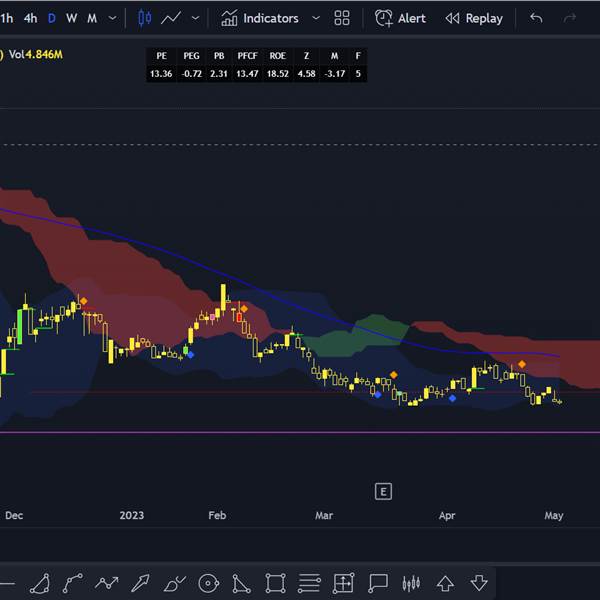
Task: Select the 4h timeframe
Action: point(30,18)
